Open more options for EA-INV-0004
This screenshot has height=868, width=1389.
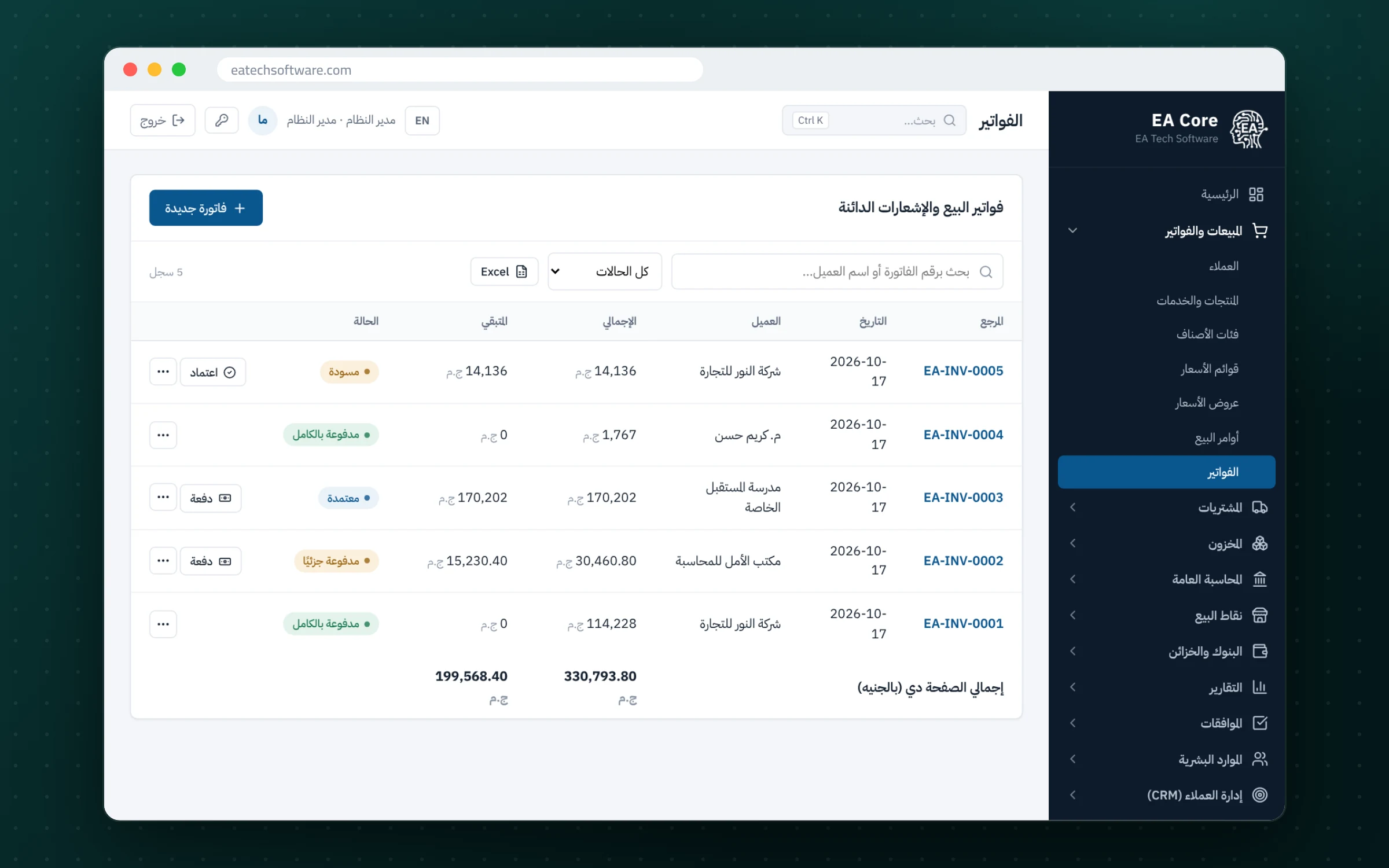(163, 435)
